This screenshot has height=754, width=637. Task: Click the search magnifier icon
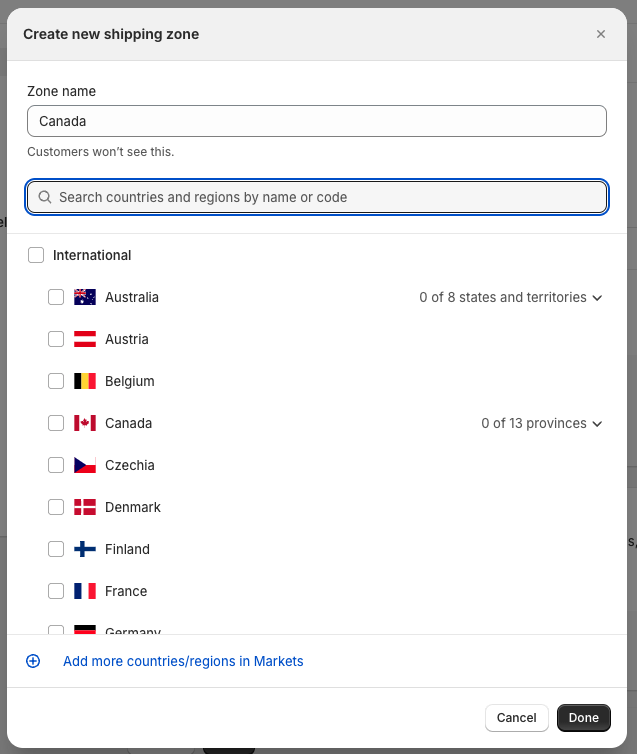coord(45,197)
